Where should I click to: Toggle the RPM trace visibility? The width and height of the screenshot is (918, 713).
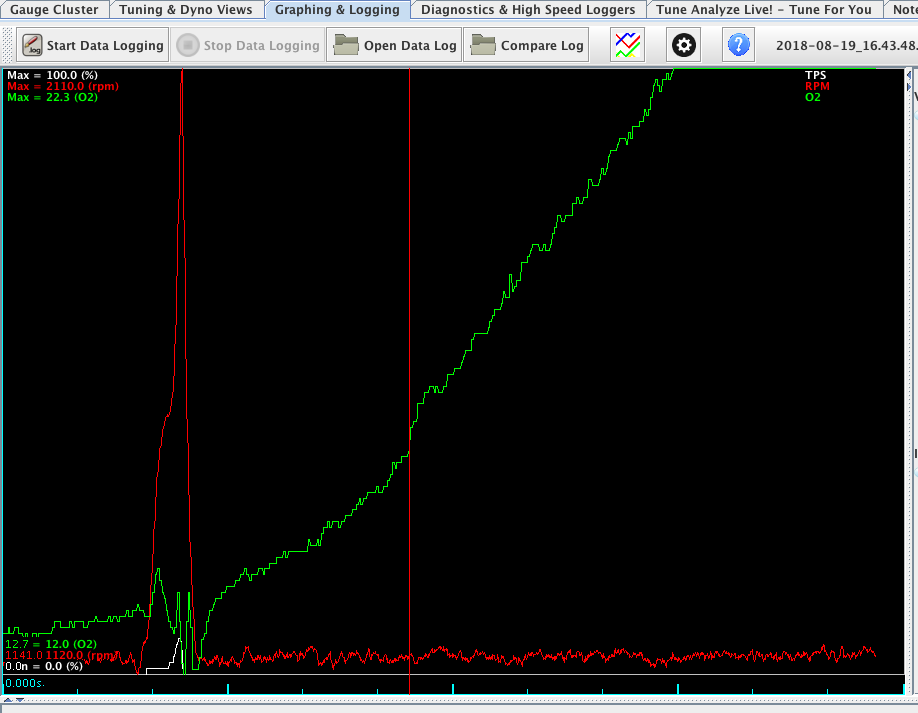pos(815,86)
